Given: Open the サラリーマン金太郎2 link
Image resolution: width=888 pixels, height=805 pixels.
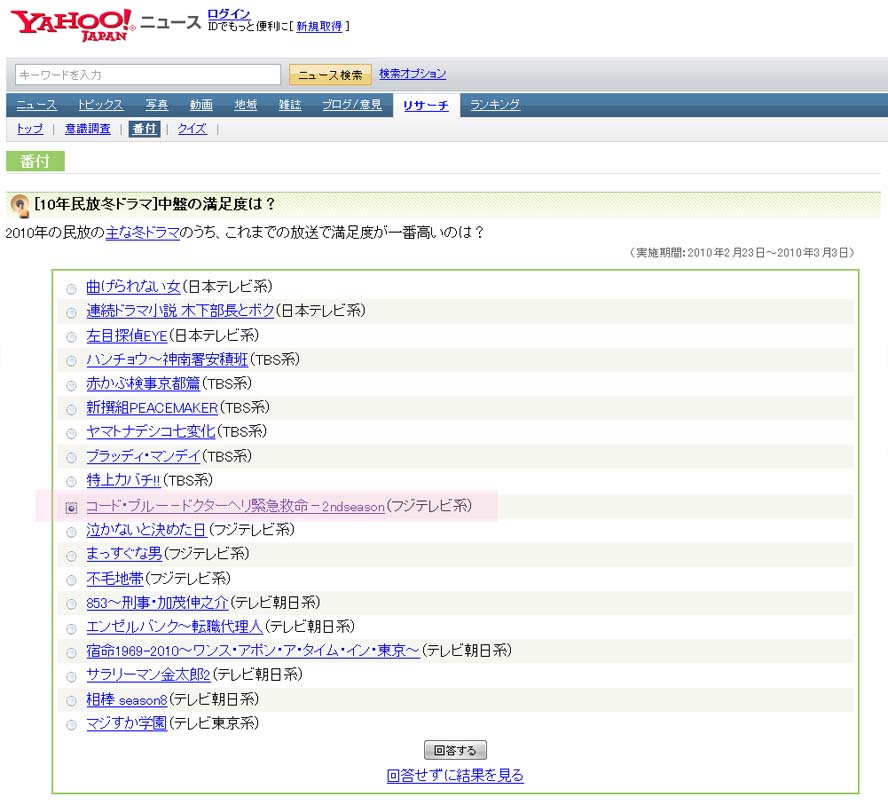Looking at the screenshot, I should [148, 675].
